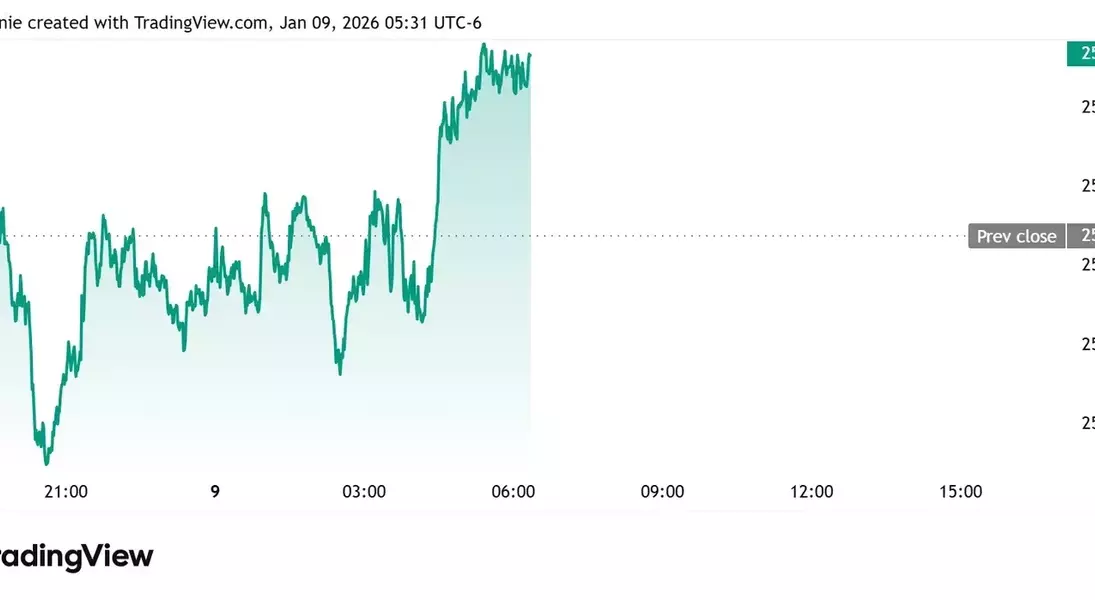This screenshot has height=600, width=1095.
Task: Click the bottommost price axis label
Action: (1087, 422)
